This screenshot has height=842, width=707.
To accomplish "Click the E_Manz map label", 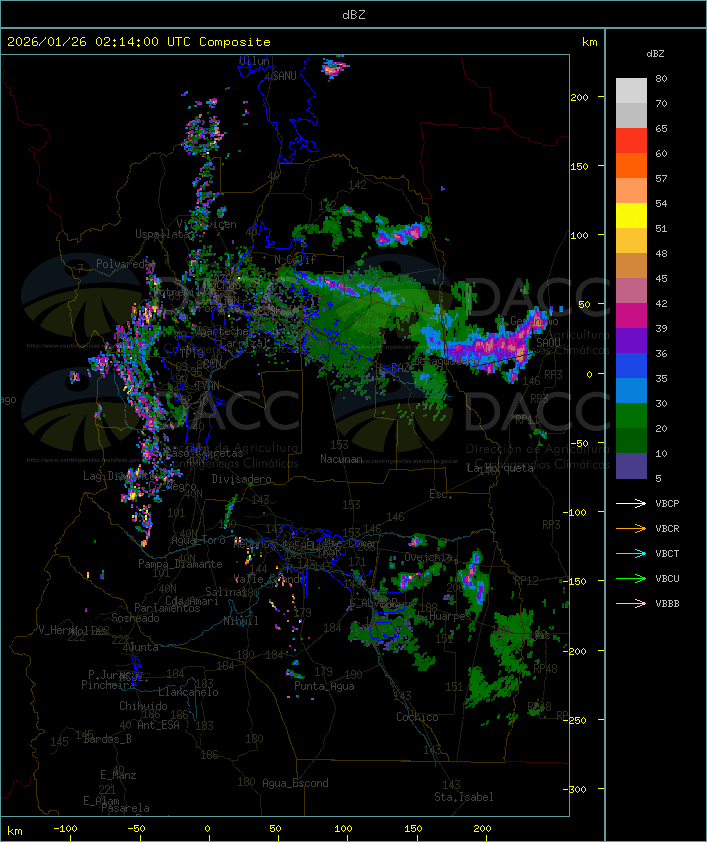I will 118,775.
